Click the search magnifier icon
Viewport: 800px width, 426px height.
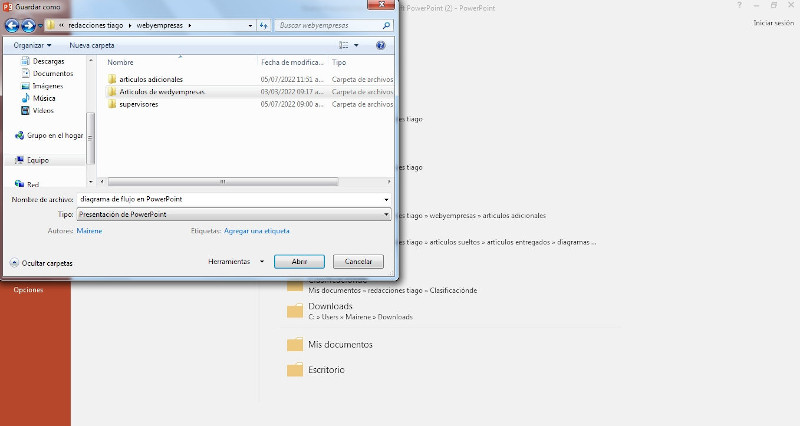(386, 25)
